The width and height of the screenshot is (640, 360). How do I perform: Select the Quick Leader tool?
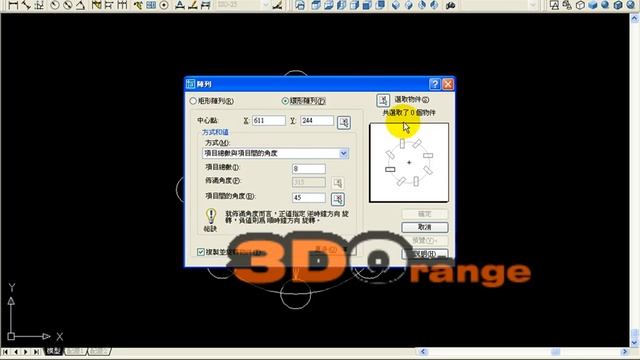pos(138,5)
